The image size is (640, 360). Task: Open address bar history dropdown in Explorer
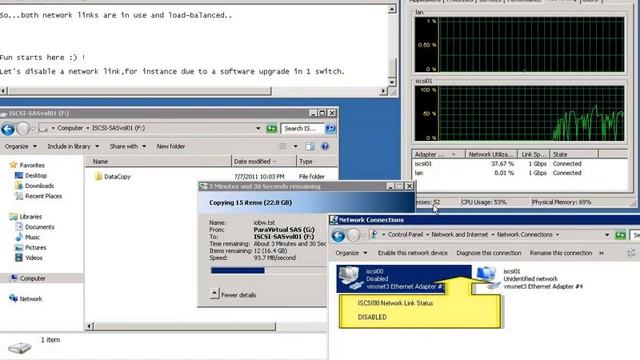pyautogui.click(x=258, y=129)
